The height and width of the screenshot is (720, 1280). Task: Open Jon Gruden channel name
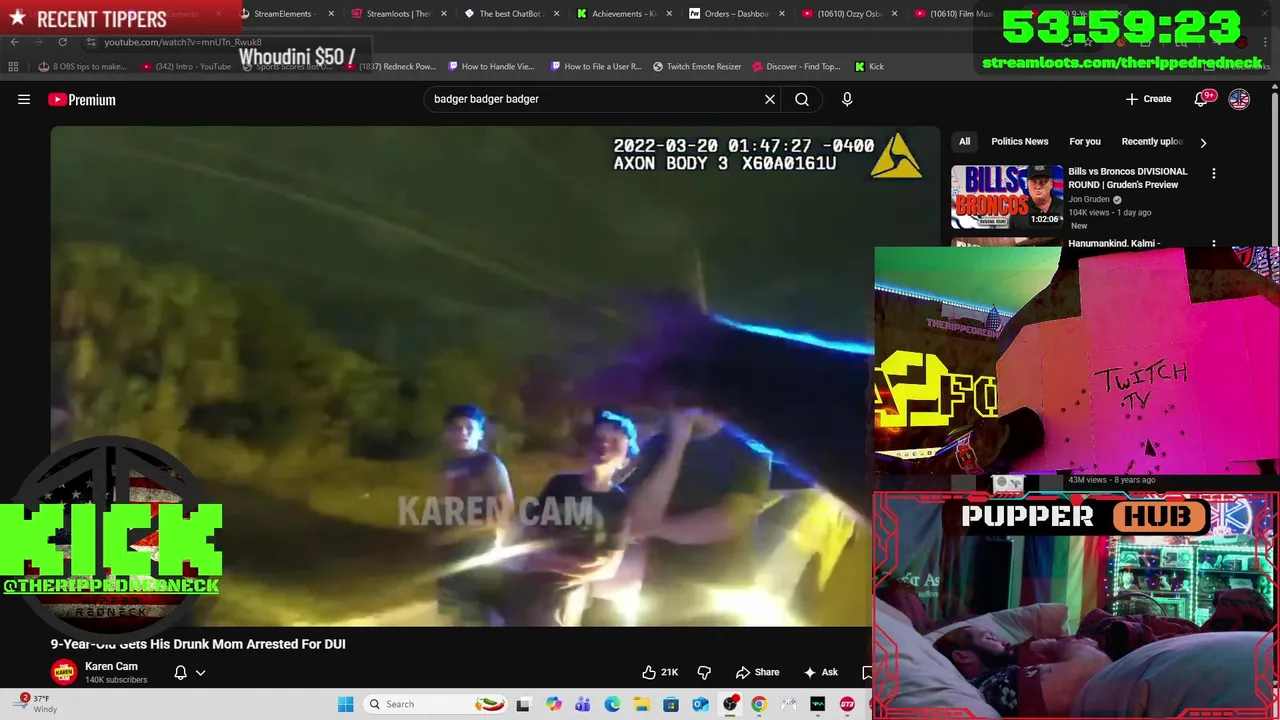coord(1089,199)
